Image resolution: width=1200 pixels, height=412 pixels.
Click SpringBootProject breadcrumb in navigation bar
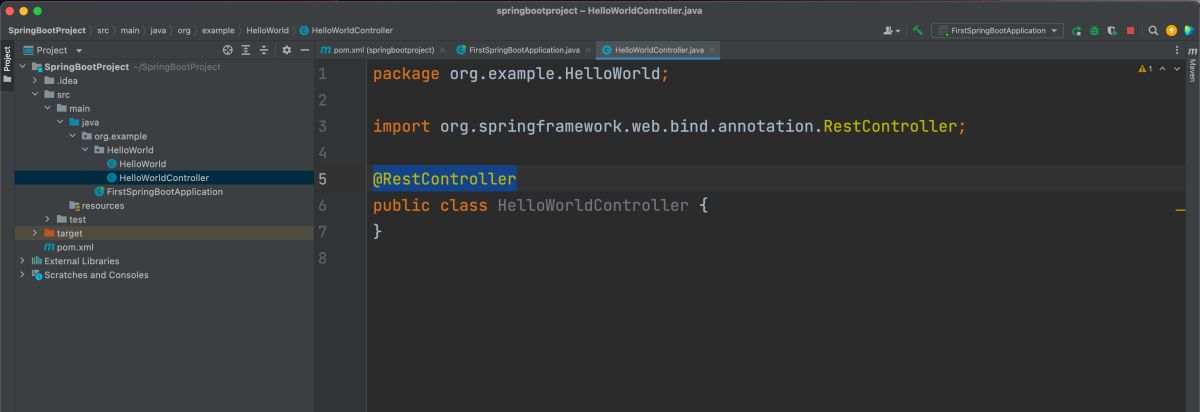(x=46, y=31)
